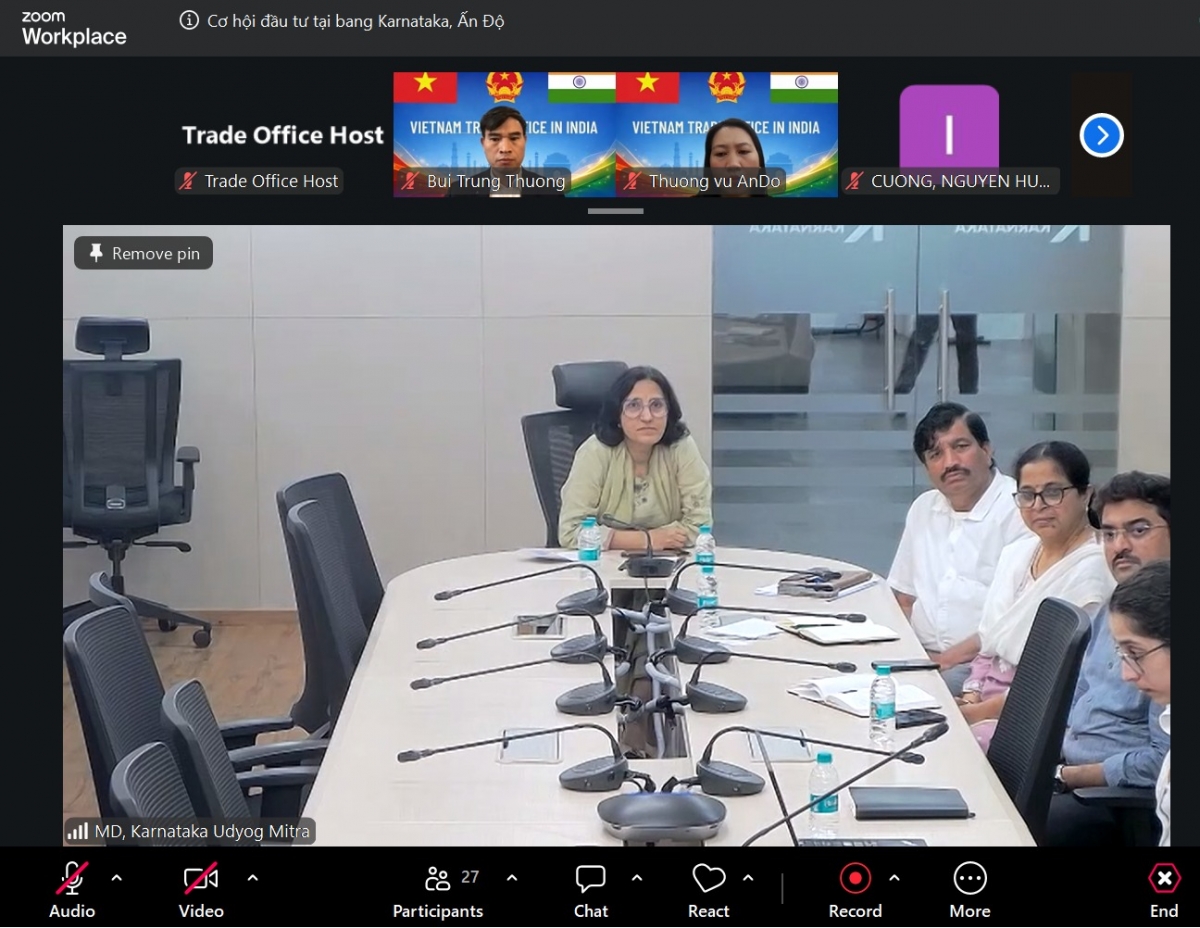Select Bui Trung Thuong video thumbnail
The width and height of the screenshot is (1200, 928).
[x=503, y=134]
